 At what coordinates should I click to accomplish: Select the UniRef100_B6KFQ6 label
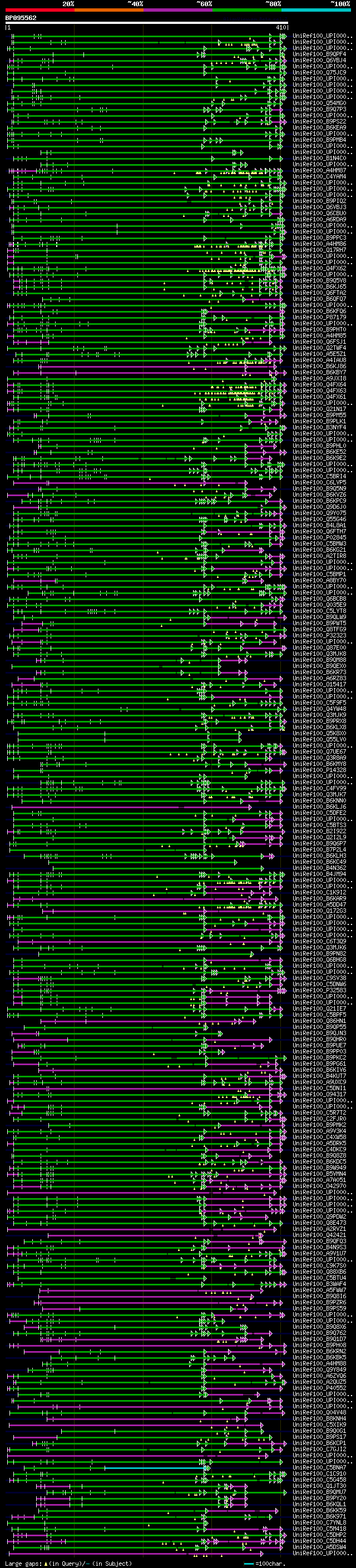click(319, 311)
